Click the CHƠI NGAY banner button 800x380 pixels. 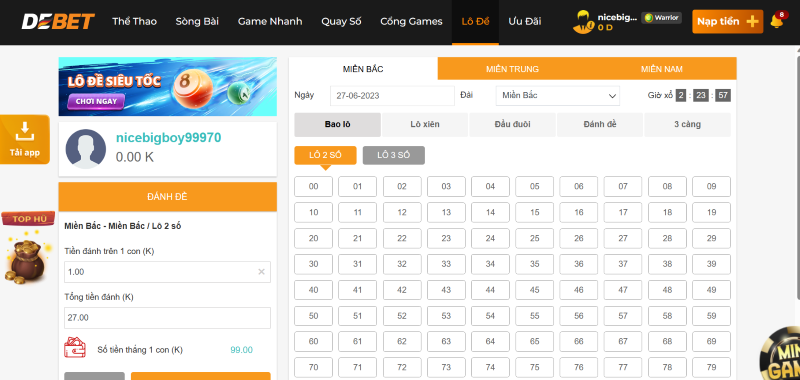tap(96, 101)
